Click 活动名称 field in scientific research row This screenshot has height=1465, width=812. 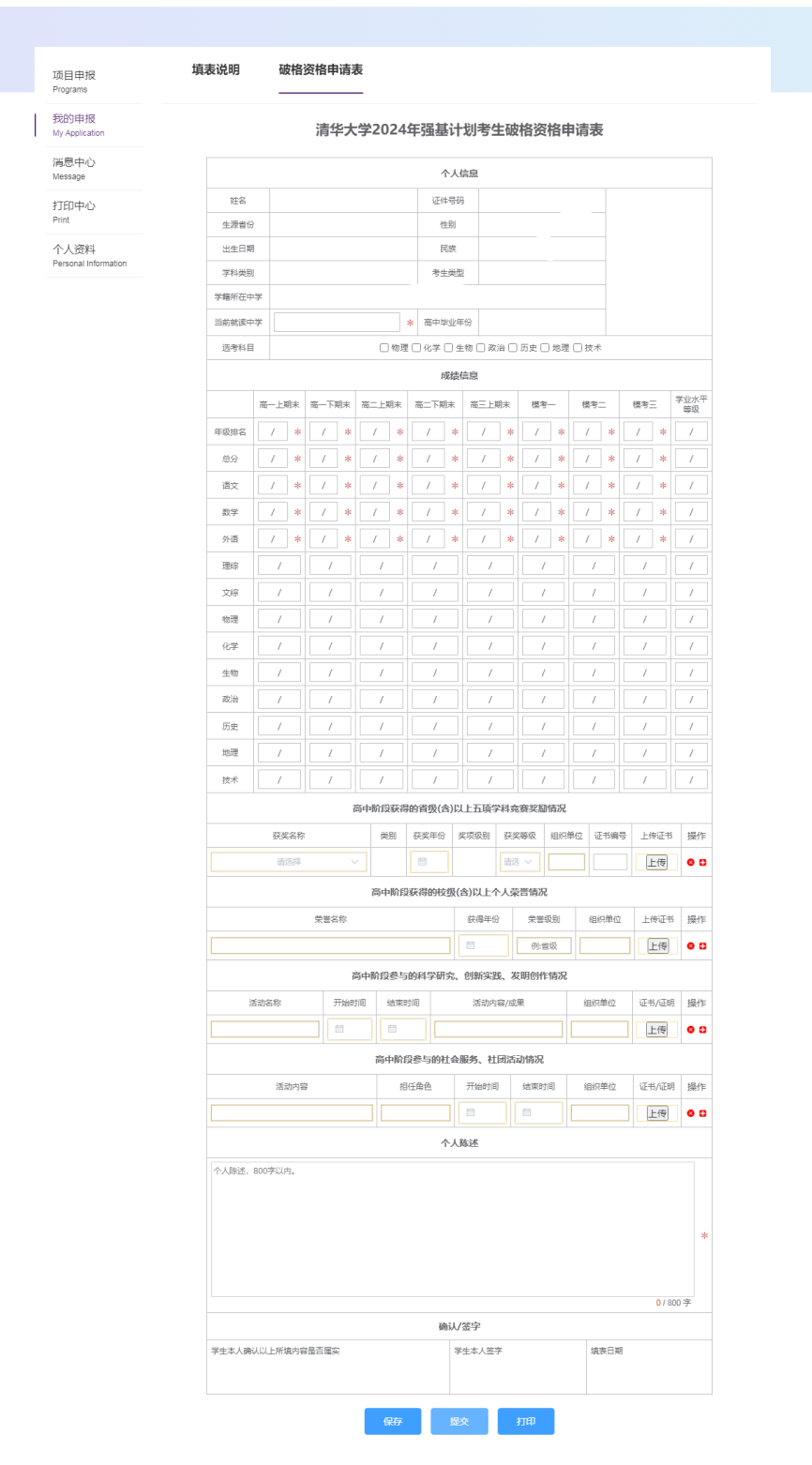[x=265, y=1029]
